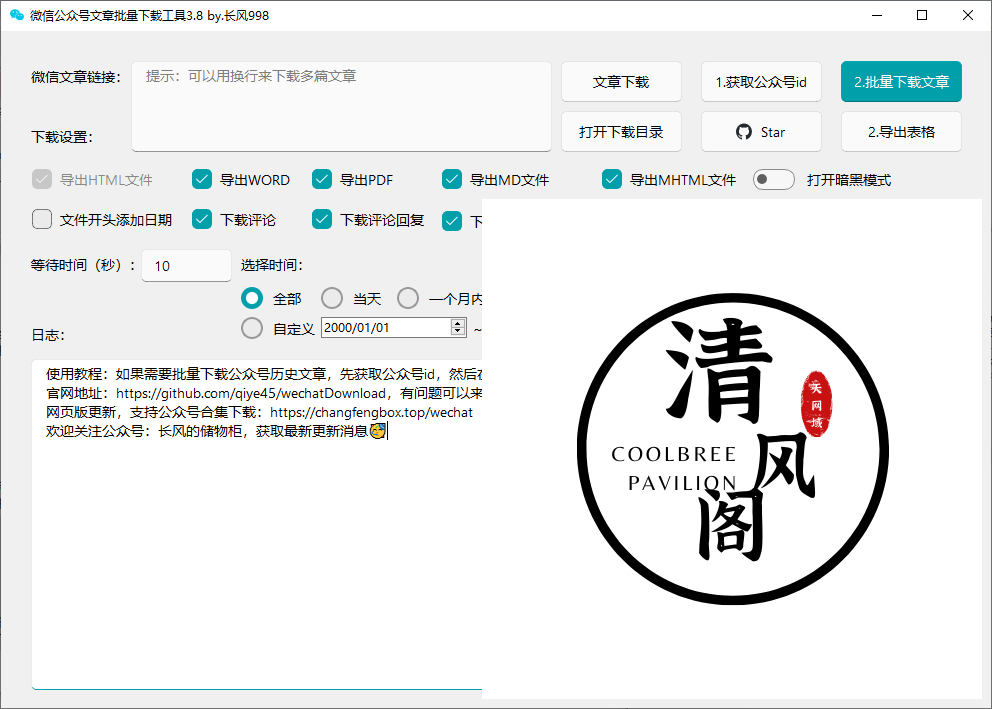Click the 使用教程 line in the log
Image resolution: width=992 pixels, height=709 pixels.
pyautogui.click(x=264, y=374)
